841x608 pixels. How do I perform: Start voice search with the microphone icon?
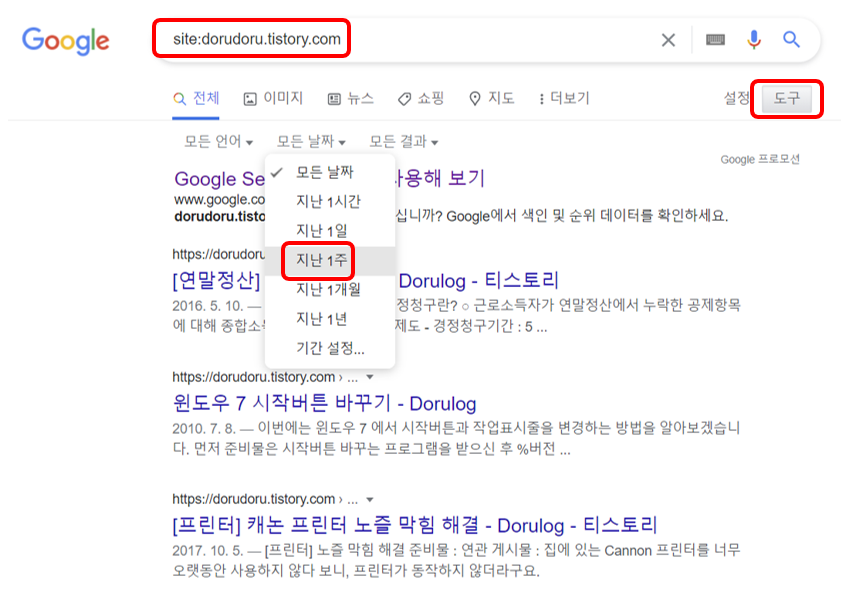tap(754, 40)
